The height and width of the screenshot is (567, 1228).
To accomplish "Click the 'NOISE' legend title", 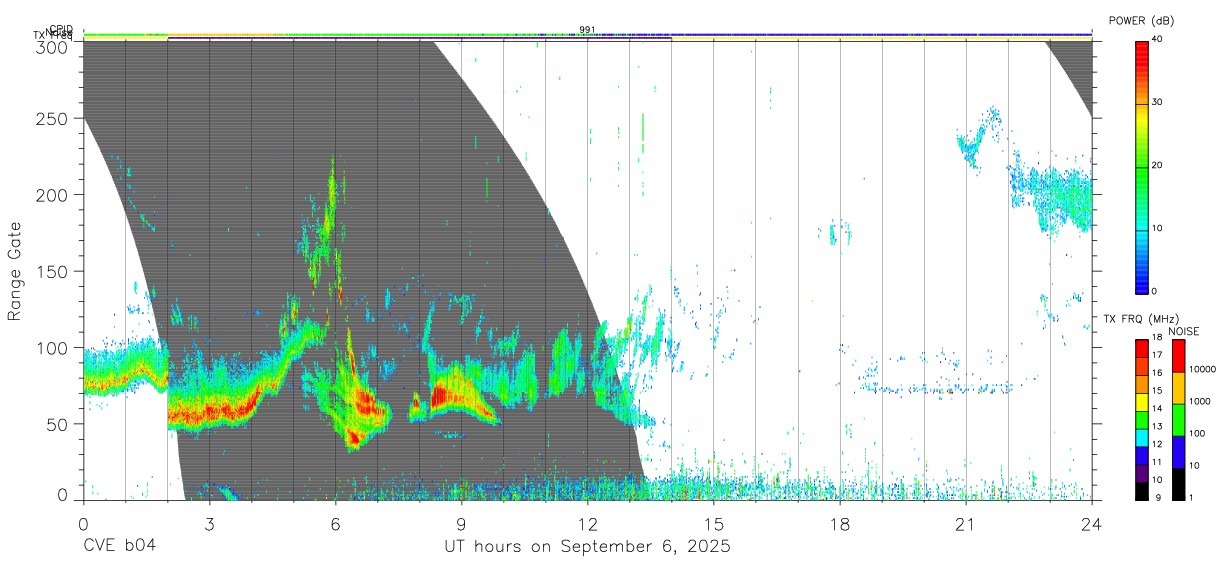I will pyautogui.click(x=1184, y=332).
